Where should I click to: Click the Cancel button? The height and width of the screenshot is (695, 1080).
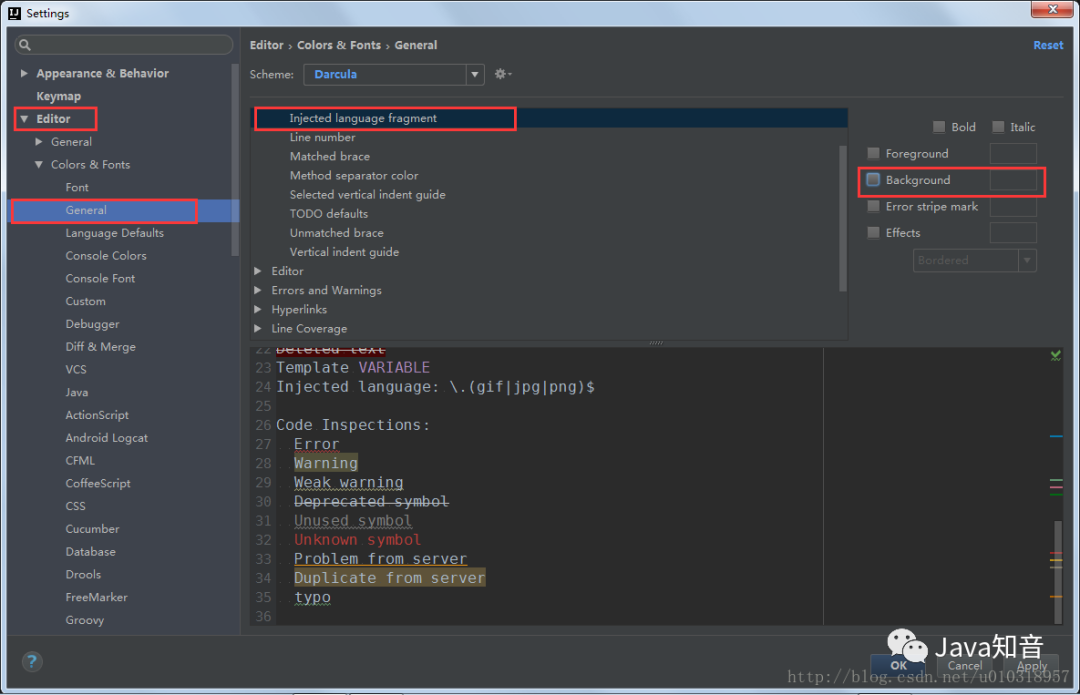pos(964,665)
